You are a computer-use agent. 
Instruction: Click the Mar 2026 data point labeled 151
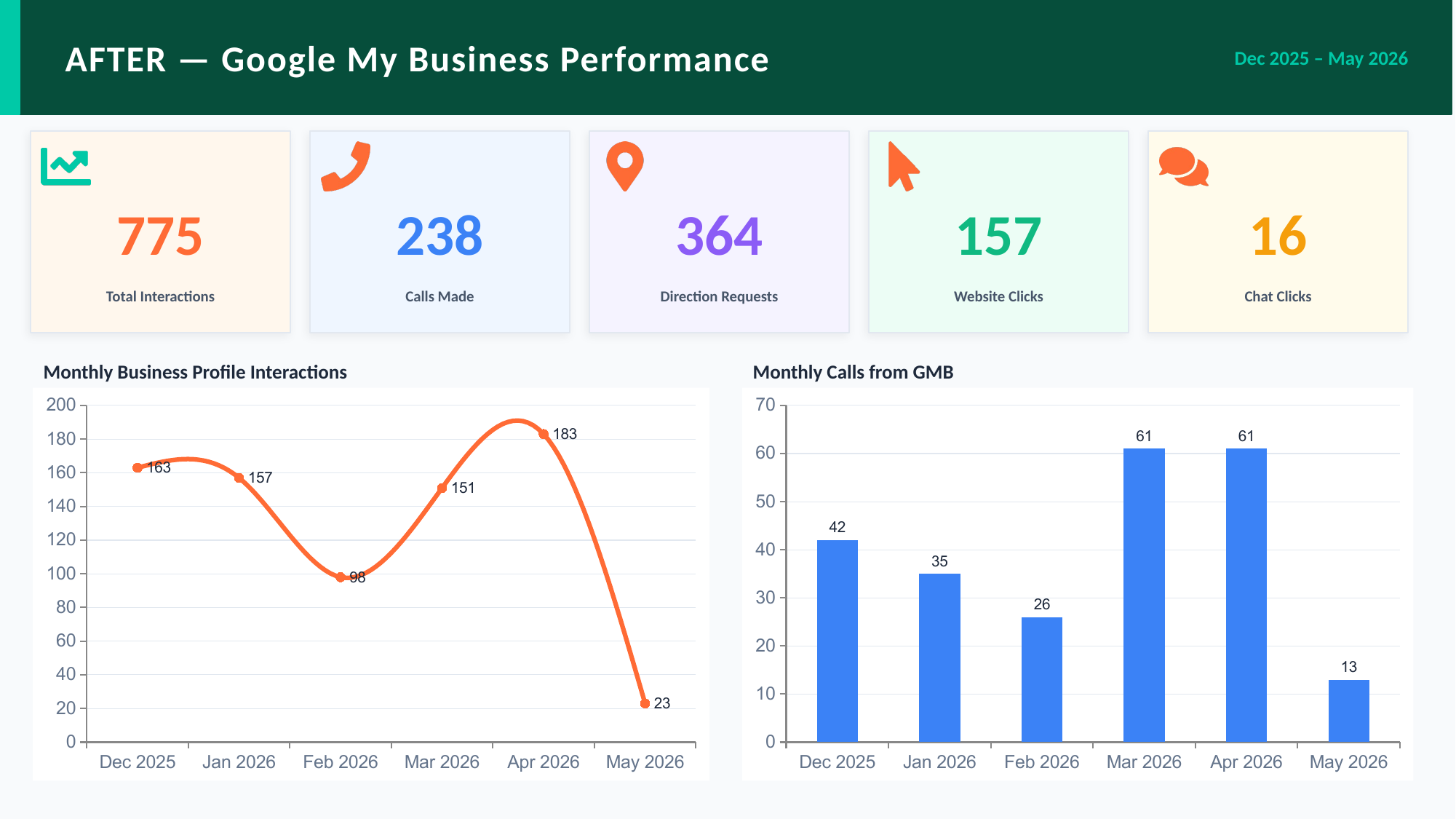[442, 488]
